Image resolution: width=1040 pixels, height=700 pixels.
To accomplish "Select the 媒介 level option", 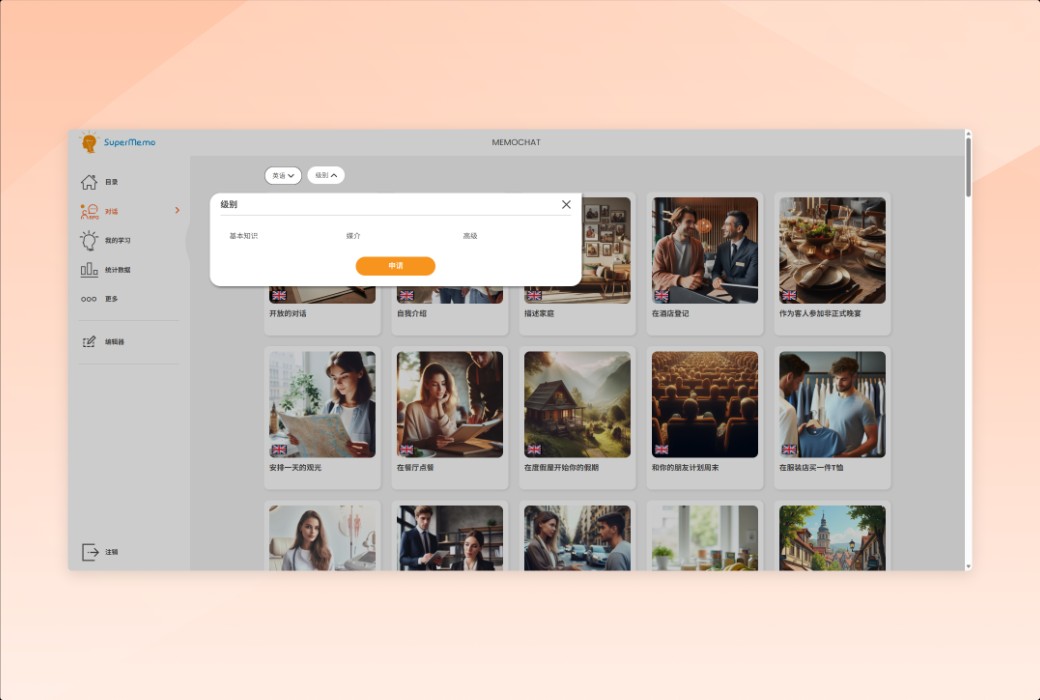I will pyautogui.click(x=353, y=236).
